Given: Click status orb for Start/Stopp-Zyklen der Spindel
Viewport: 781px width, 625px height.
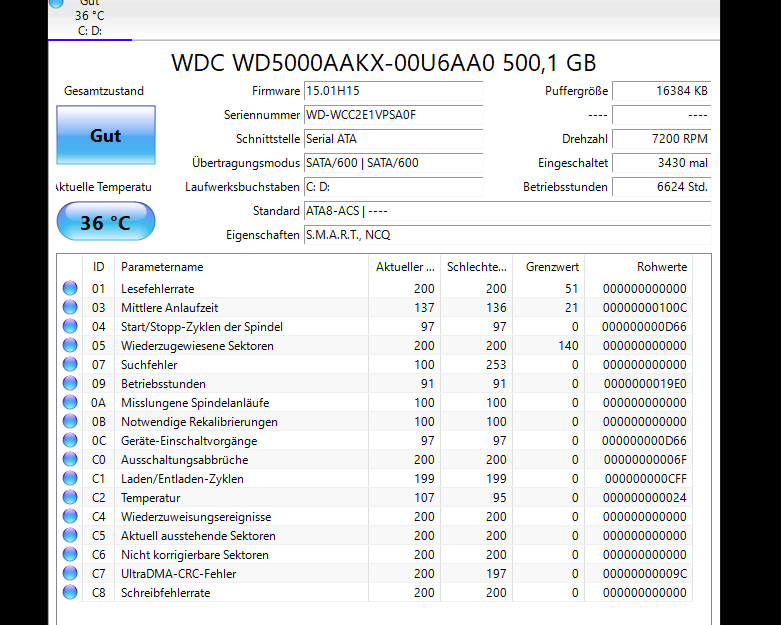Looking at the screenshot, I should (x=70, y=326).
